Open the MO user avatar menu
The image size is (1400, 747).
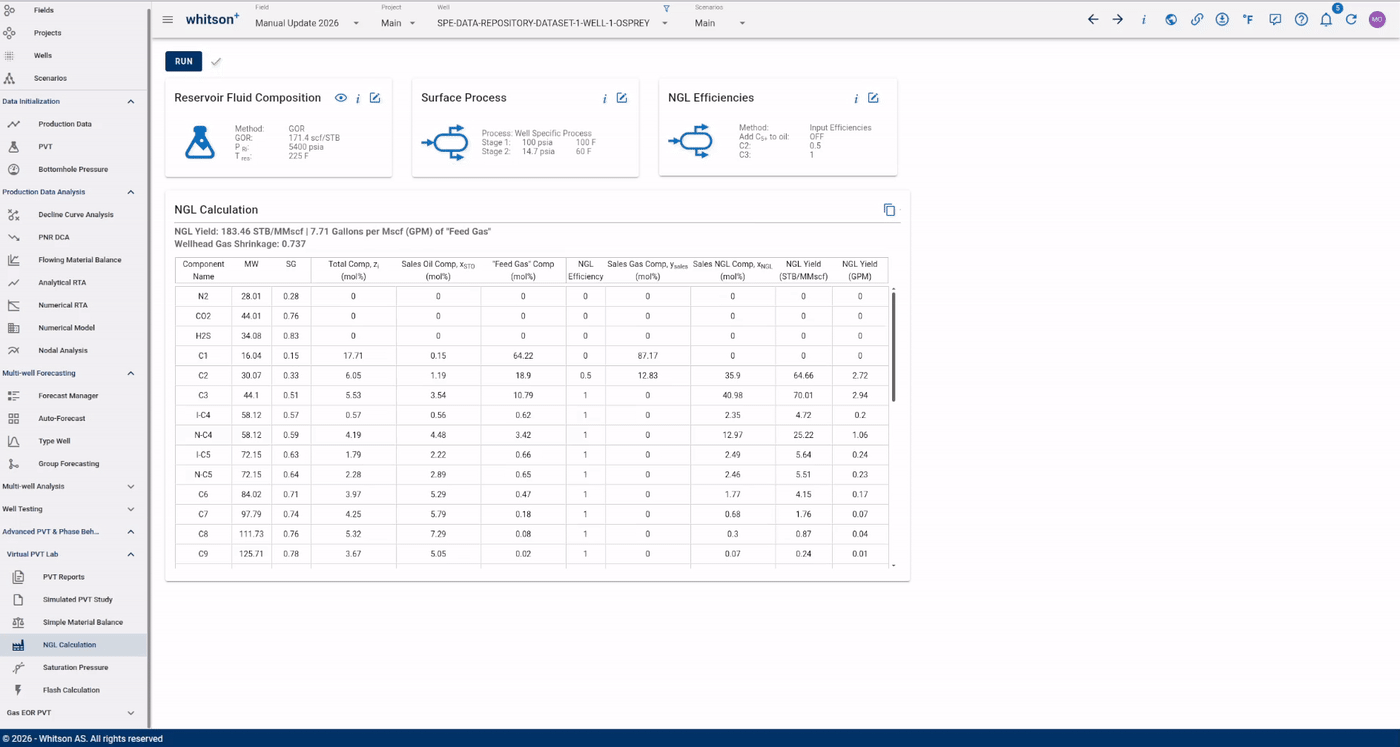coord(1377,20)
